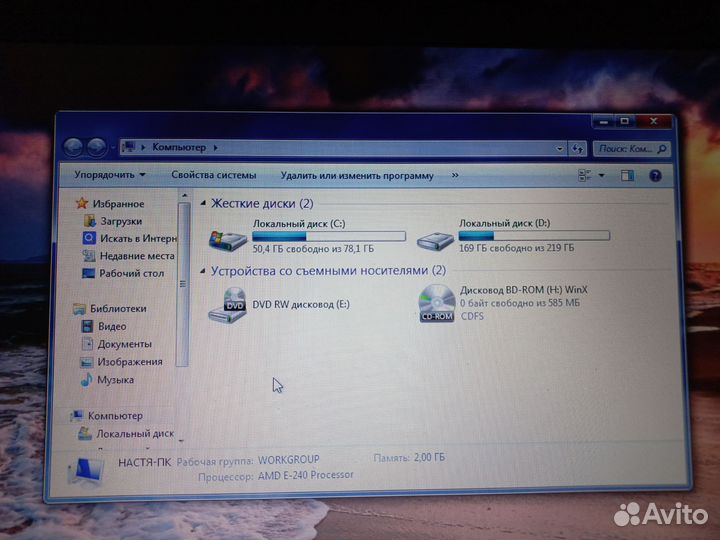Click the navigation pane scrollbar
The image size is (720, 540).
[x=183, y=284]
